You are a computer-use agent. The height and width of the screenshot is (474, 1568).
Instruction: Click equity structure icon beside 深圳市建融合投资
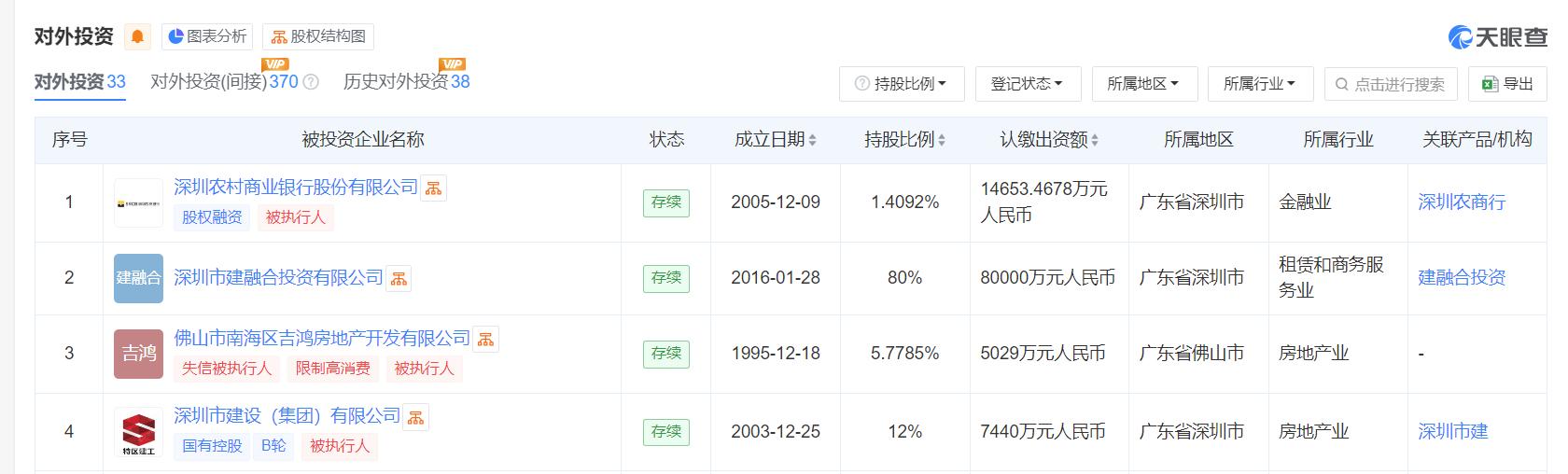[399, 278]
